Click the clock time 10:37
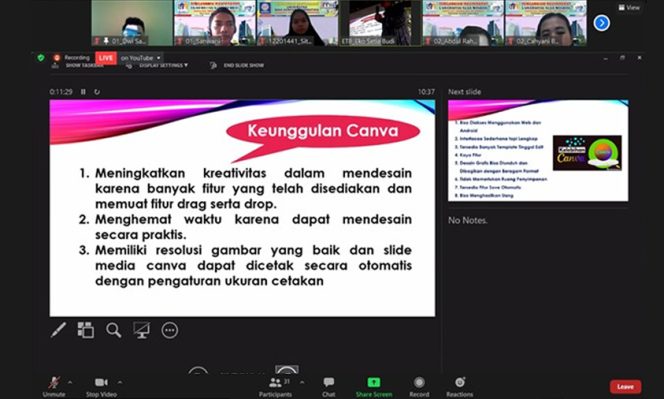This screenshot has height=399, width=664. pos(426,91)
